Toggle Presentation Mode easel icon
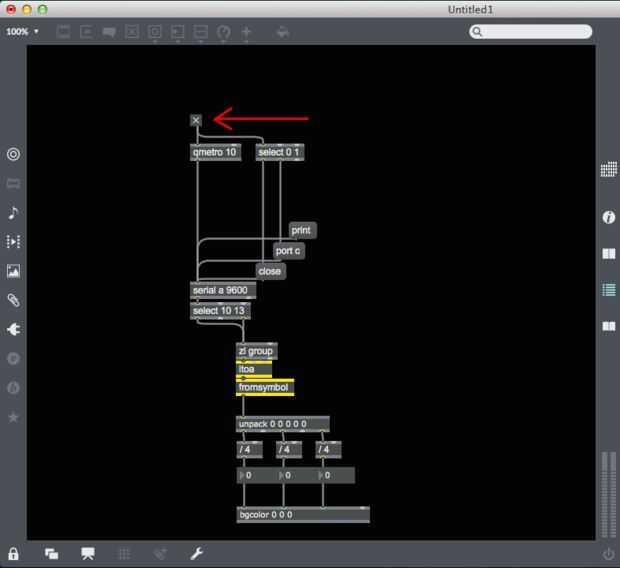The width and height of the screenshot is (620, 568). point(88,553)
